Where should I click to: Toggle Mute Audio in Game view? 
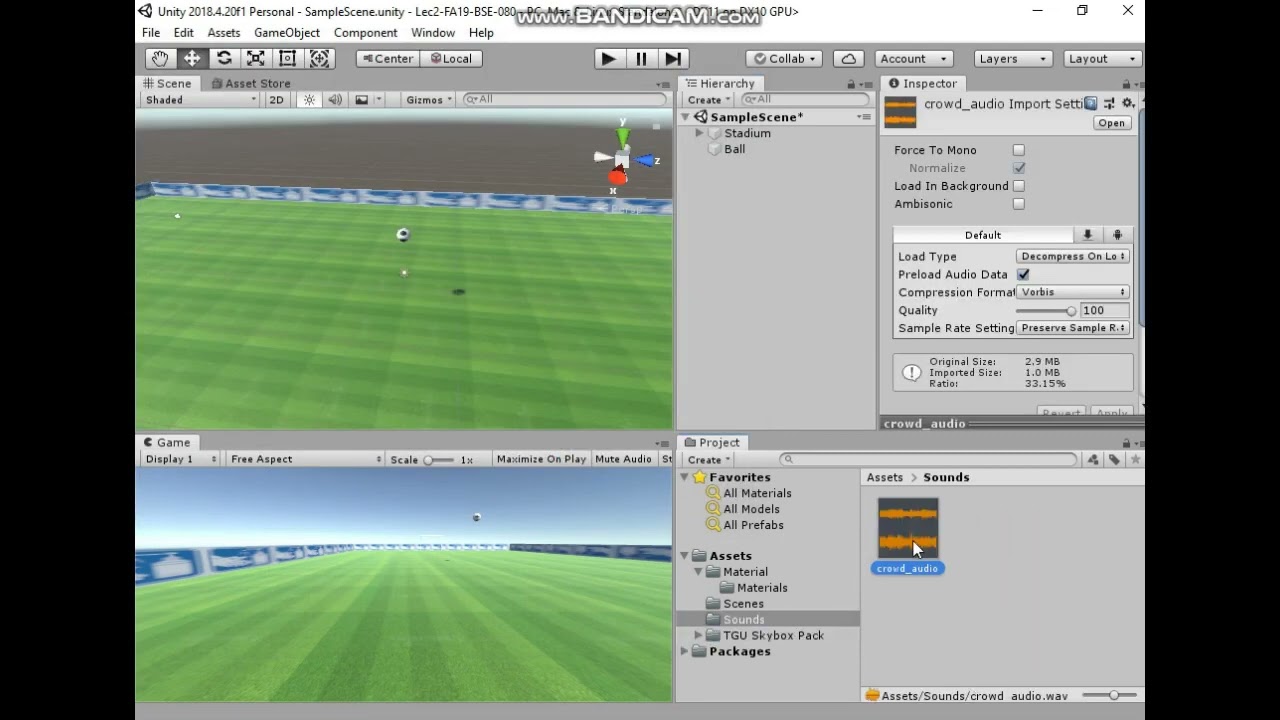pyautogui.click(x=623, y=459)
